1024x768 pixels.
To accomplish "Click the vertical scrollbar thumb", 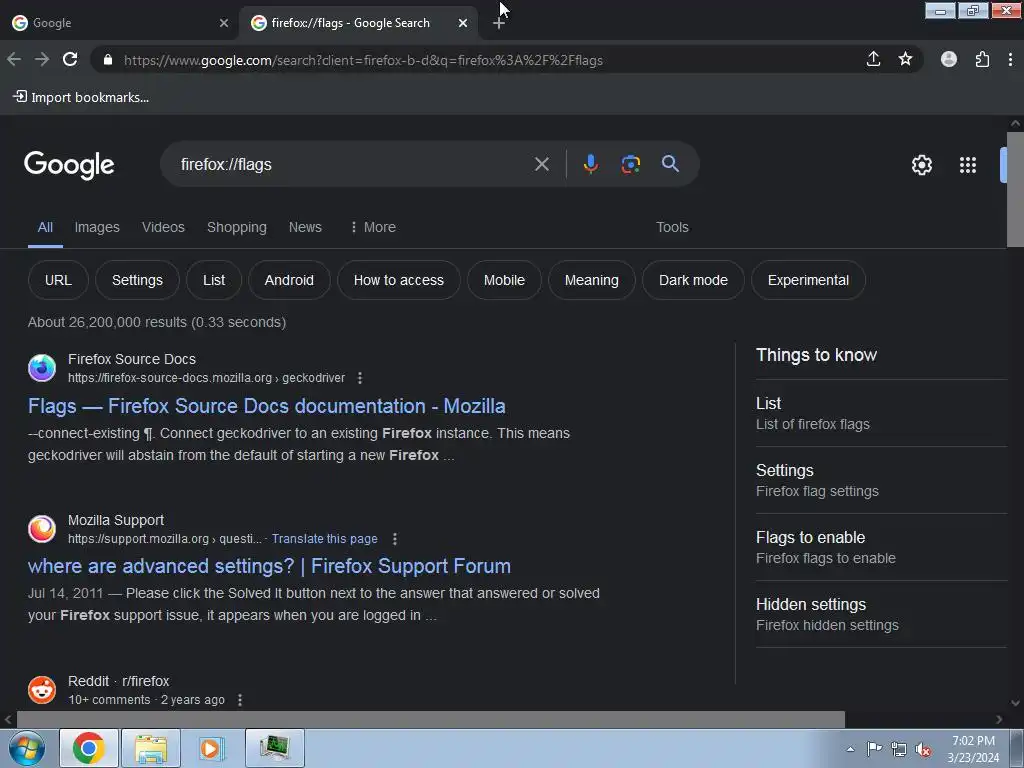I will point(1016,189).
